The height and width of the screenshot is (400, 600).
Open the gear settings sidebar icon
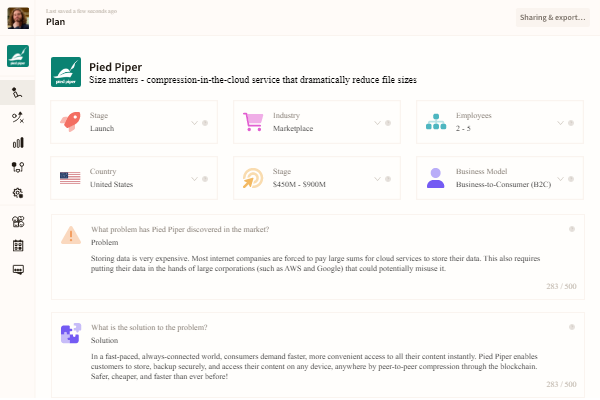[17, 192]
